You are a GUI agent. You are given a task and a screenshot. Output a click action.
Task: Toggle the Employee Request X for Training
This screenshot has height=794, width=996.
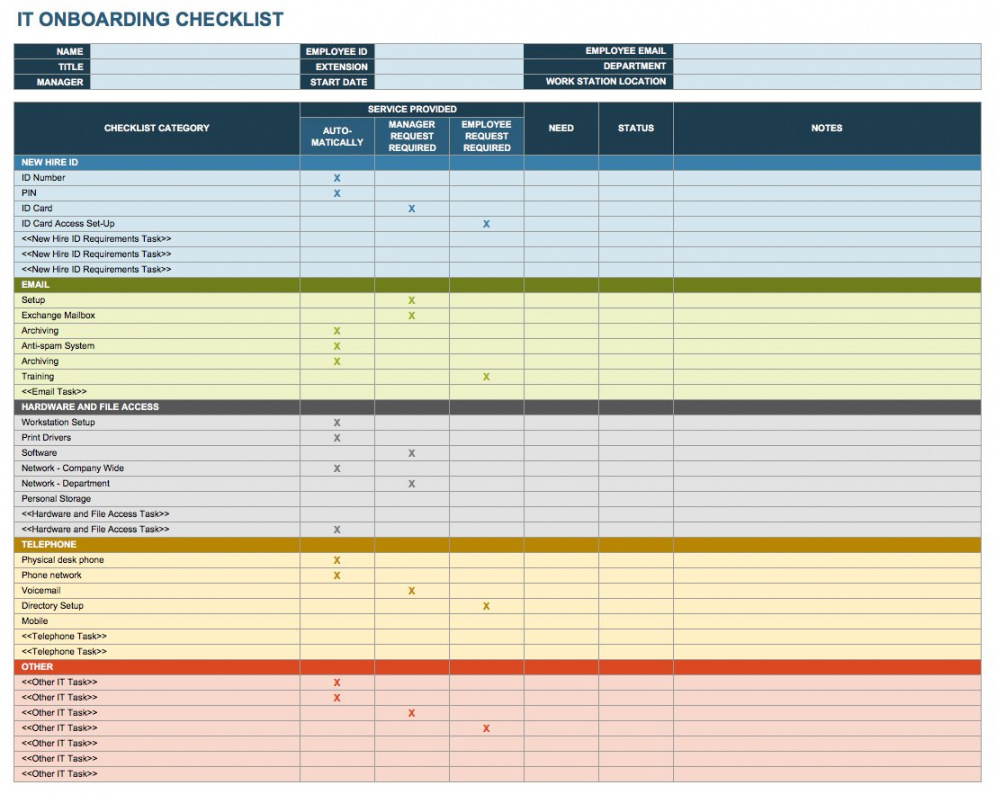click(x=486, y=377)
